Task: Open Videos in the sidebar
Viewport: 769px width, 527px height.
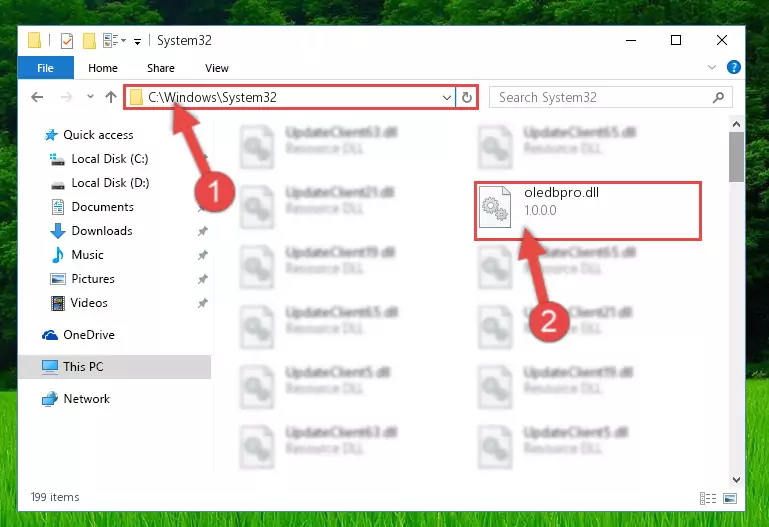Action: 89,303
